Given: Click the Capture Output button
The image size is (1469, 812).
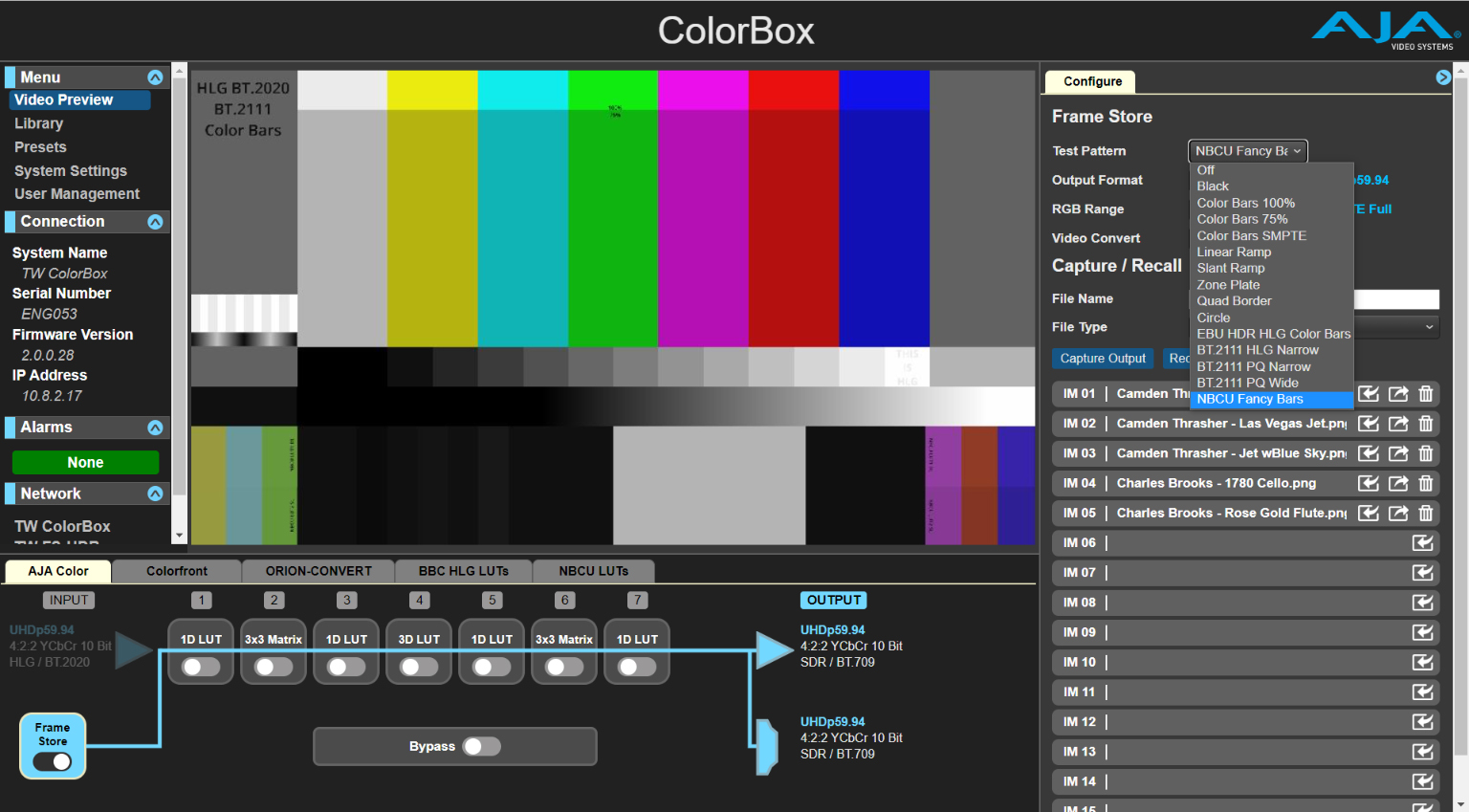Looking at the screenshot, I should click(1103, 358).
